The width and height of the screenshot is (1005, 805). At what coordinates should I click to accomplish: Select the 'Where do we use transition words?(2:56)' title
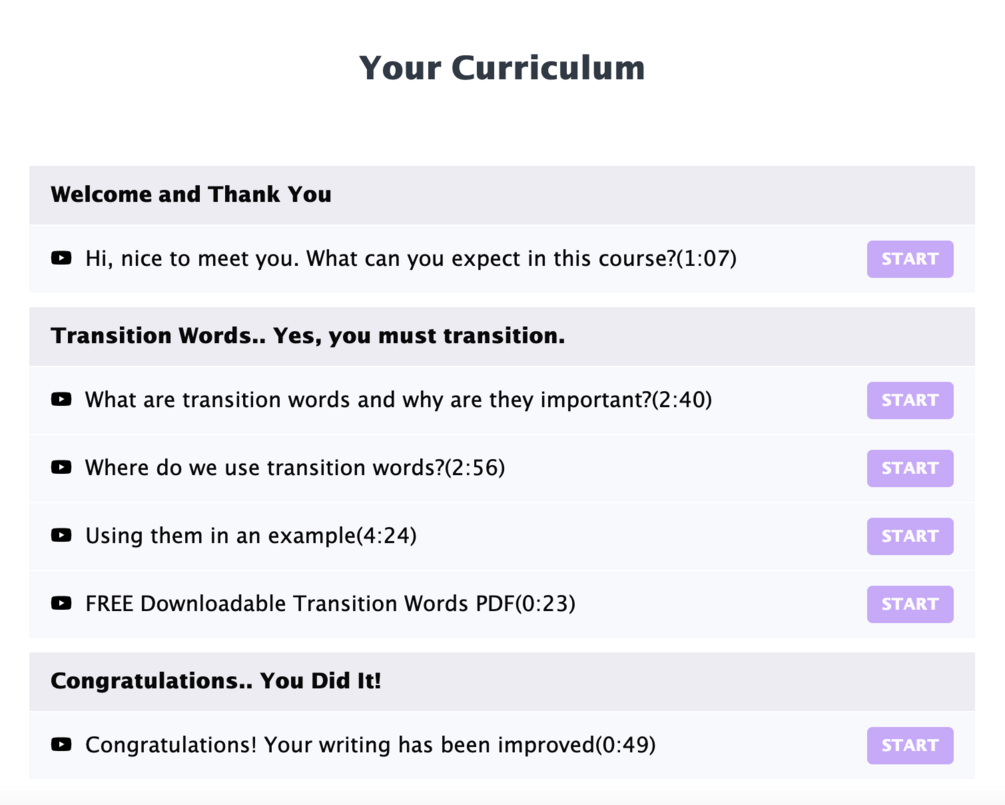295,468
